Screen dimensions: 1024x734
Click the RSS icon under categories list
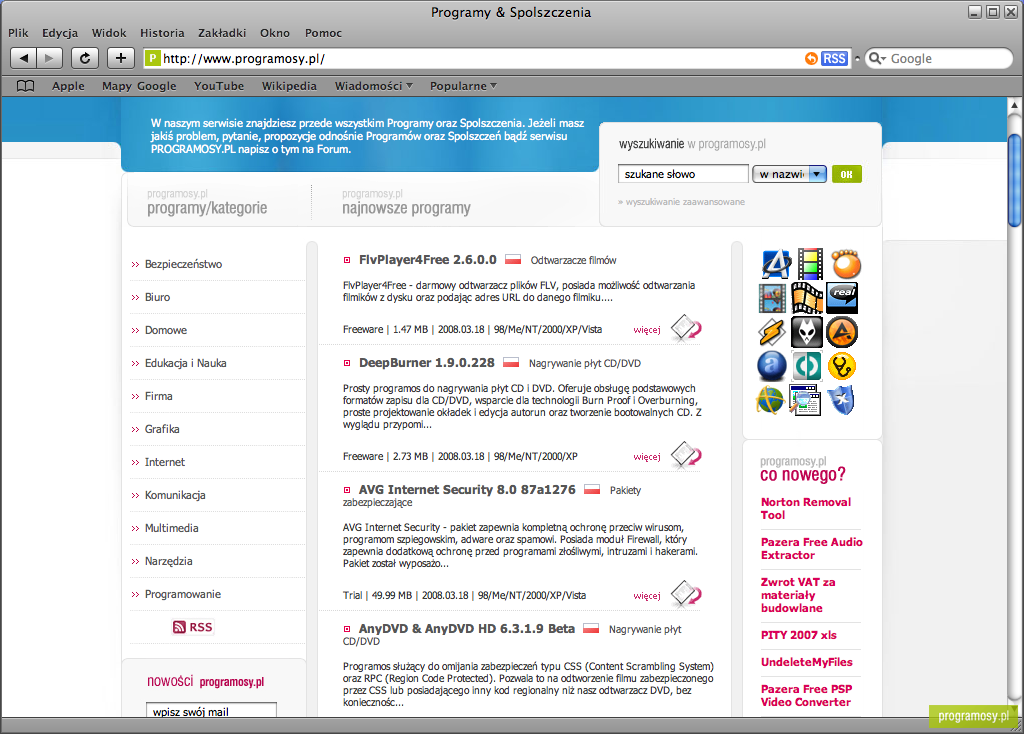tap(193, 628)
